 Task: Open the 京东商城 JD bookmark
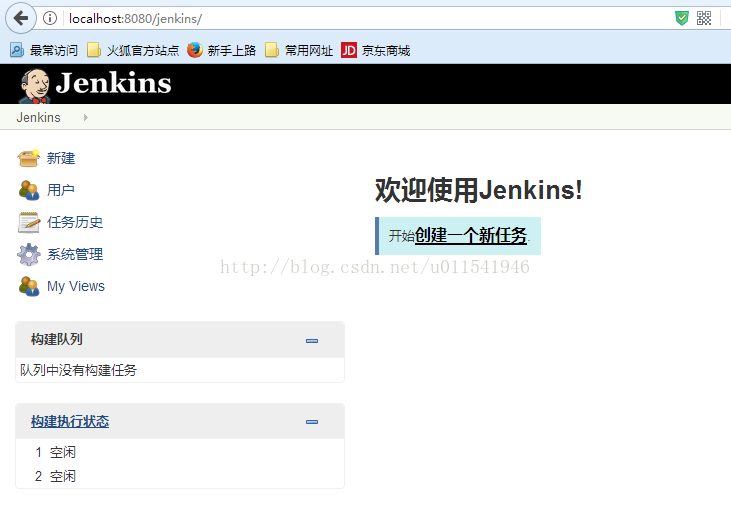(x=375, y=50)
